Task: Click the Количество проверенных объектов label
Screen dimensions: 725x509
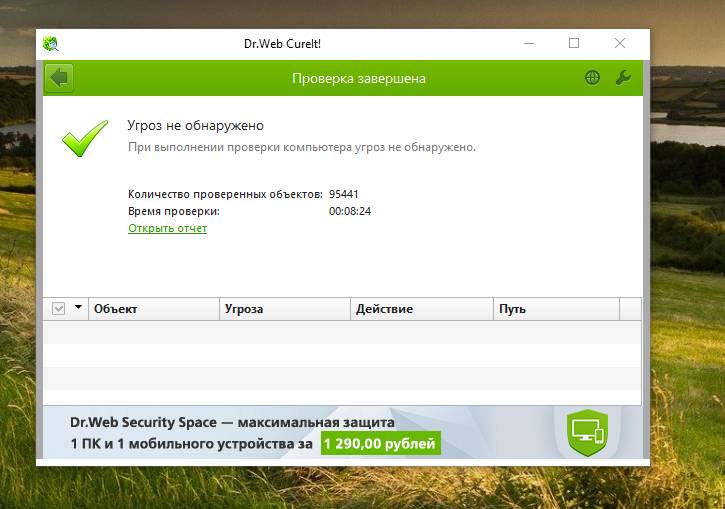Action: click(225, 194)
